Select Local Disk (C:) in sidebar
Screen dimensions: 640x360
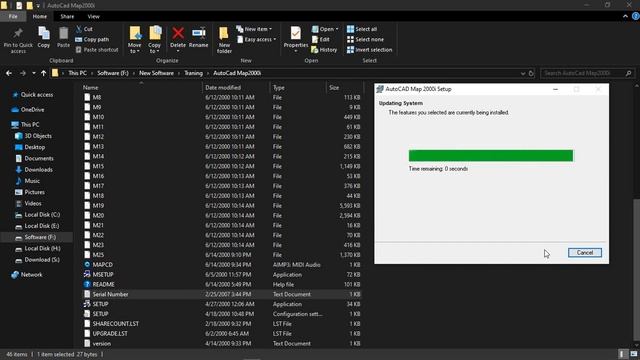pyautogui.click(x=42, y=215)
